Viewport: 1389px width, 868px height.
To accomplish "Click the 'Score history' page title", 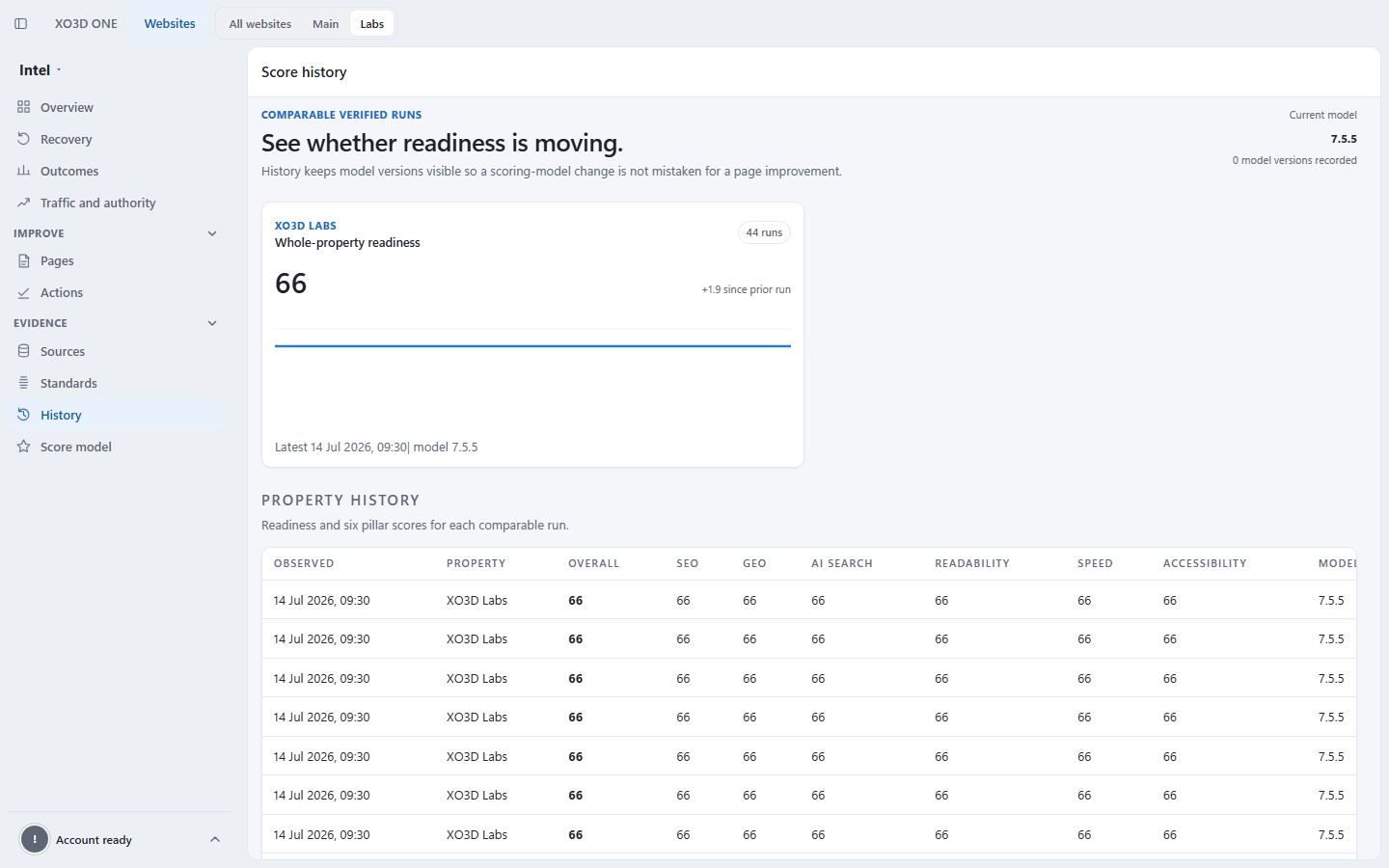I will 304,72.
